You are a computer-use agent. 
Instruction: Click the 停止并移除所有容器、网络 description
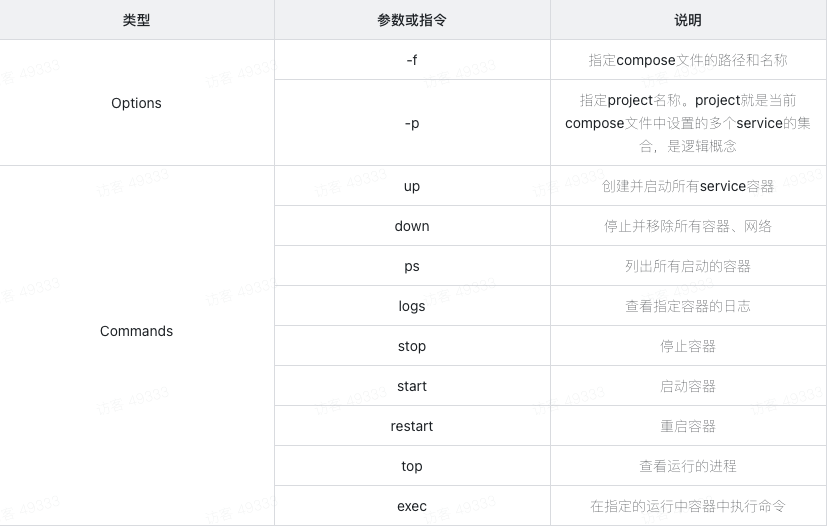[688, 226]
